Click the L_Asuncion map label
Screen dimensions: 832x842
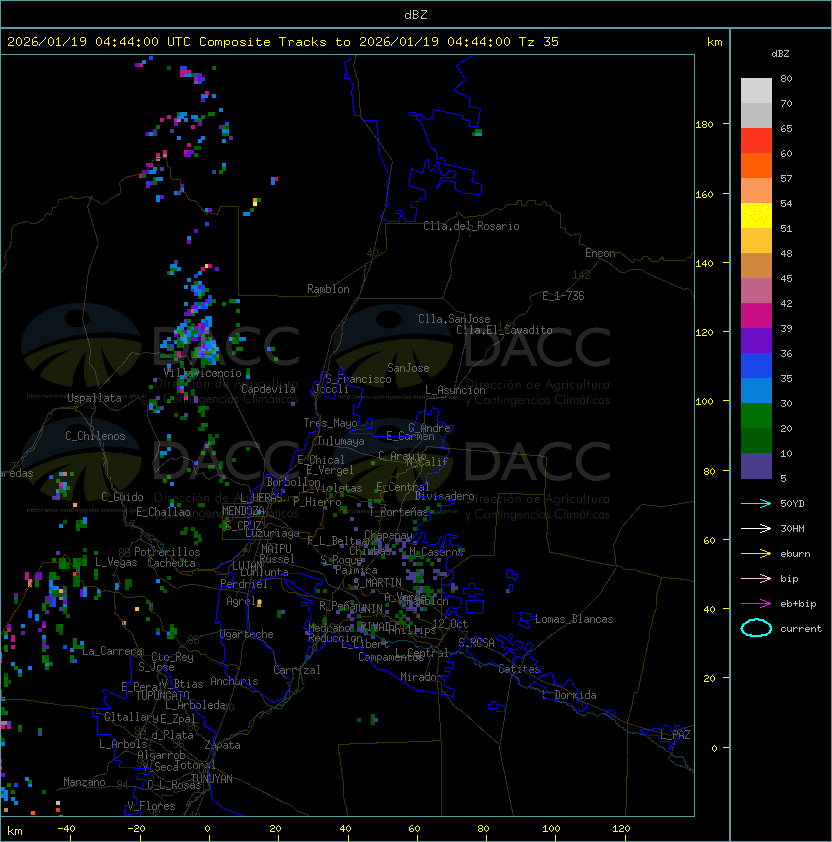[x=455, y=390]
